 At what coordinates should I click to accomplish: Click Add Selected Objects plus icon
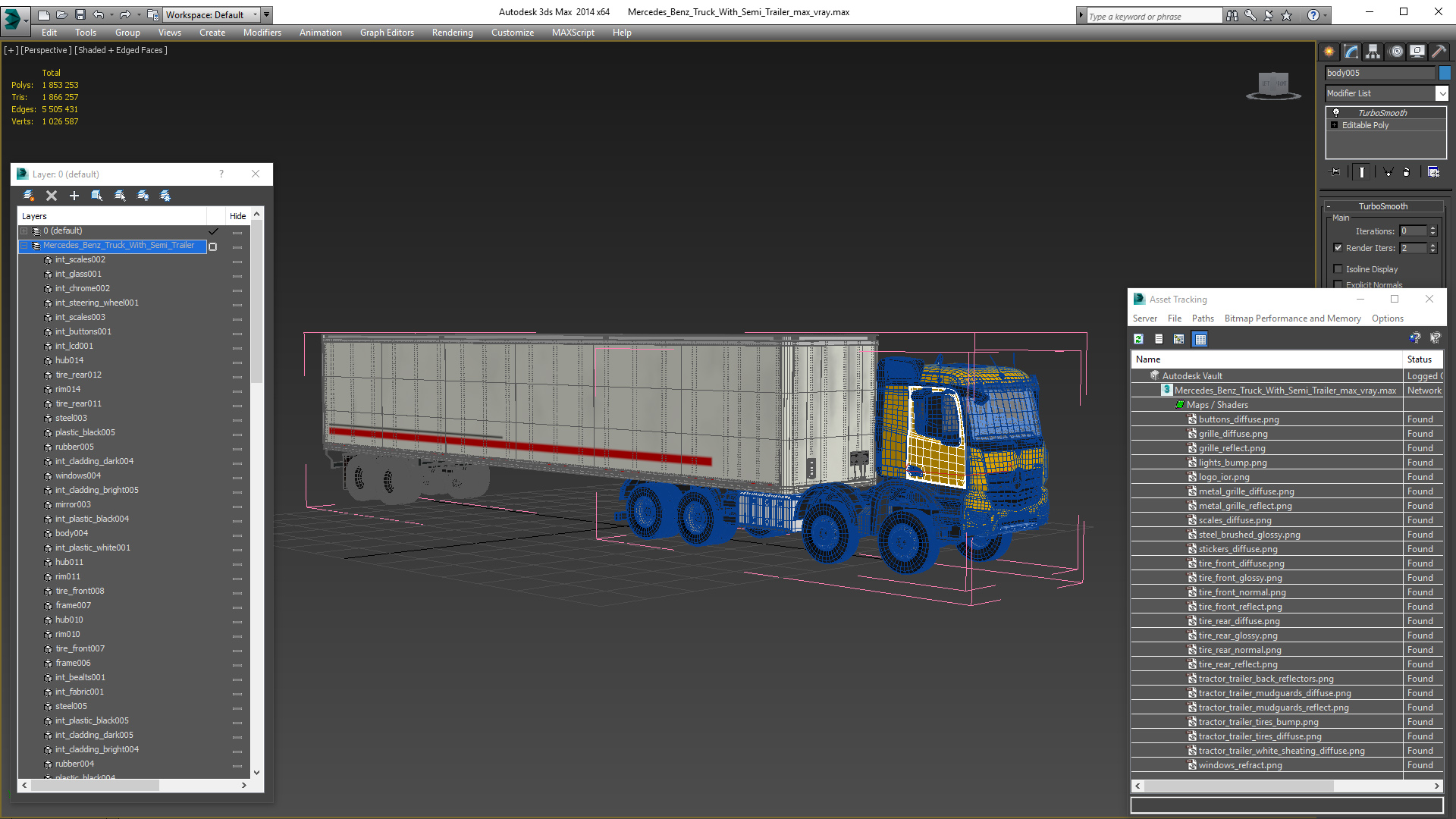tap(74, 196)
